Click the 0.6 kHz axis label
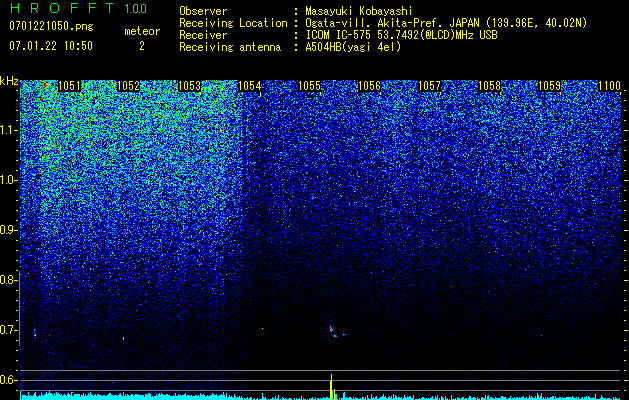The height and width of the screenshot is (400, 629). click(7, 380)
